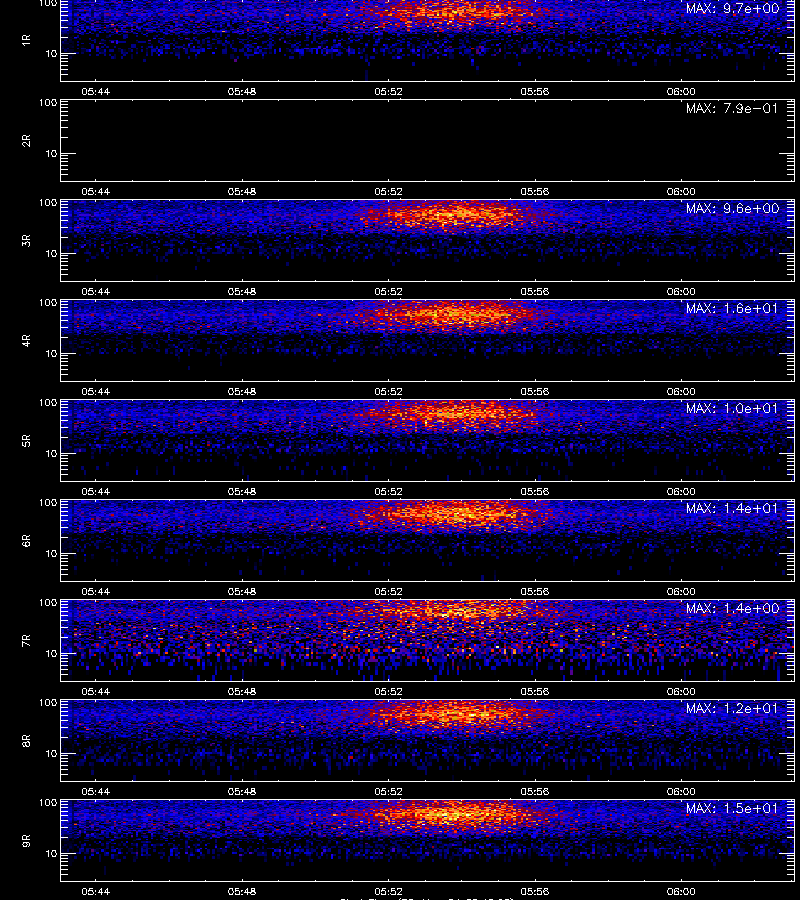Click the 06:00 tick label below panel 2R
The height and width of the screenshot is (900, 800).
click(x=681, y=192)
